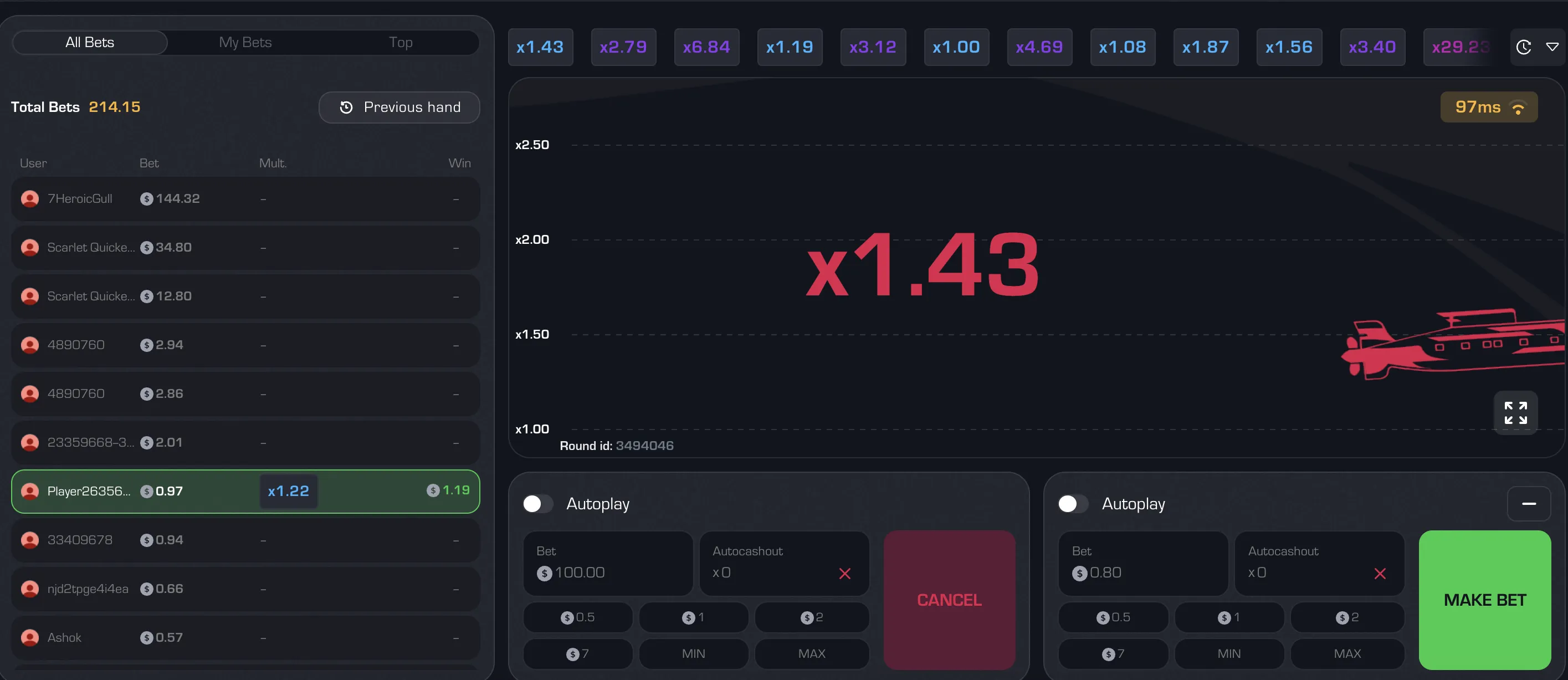Click the Ashok user avatar icon
The height and width of the screenshot is (680, 1568).
[30, 637]
